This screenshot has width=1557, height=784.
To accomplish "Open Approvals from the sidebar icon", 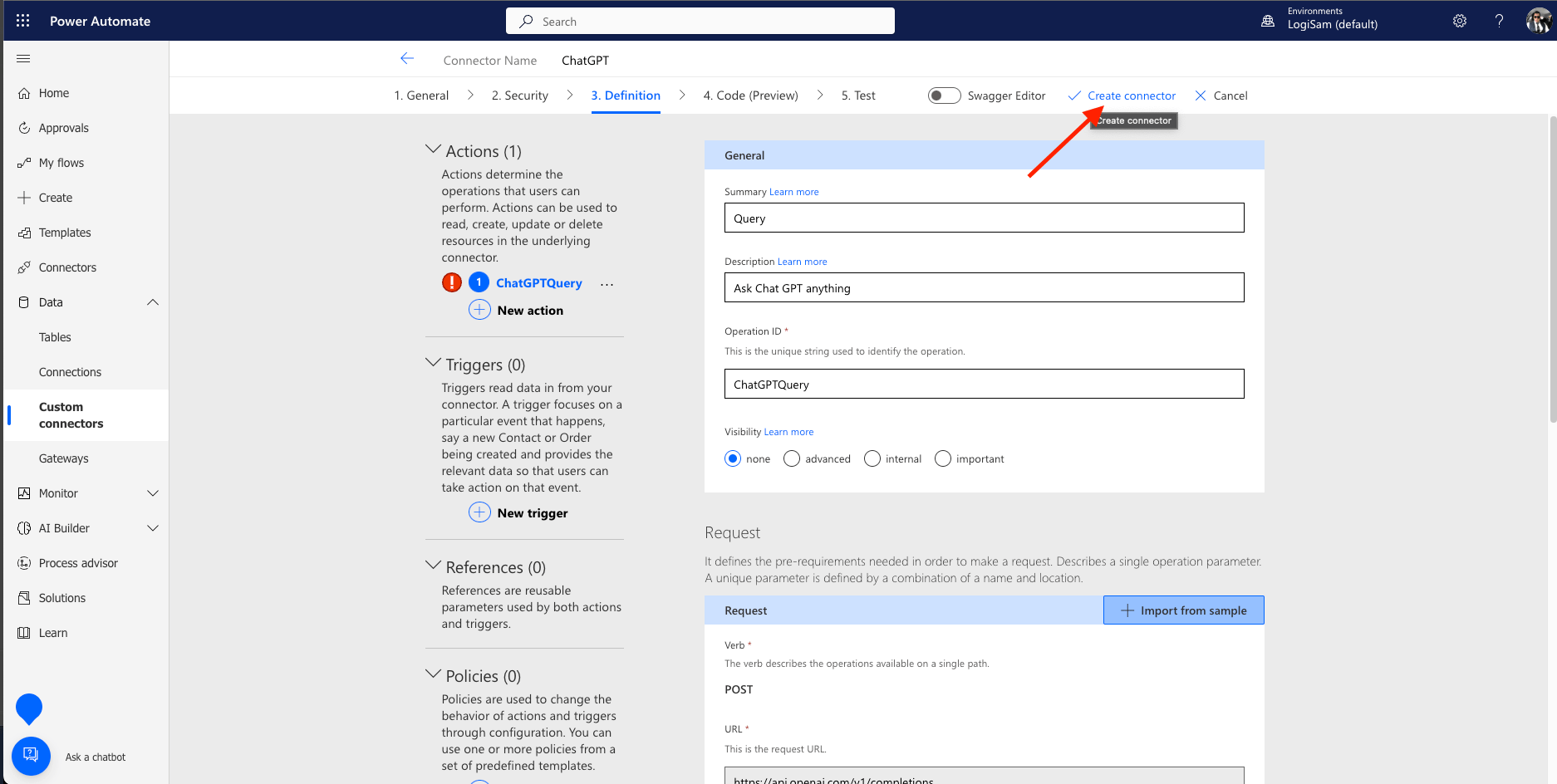I will click(x=24, y=128).
